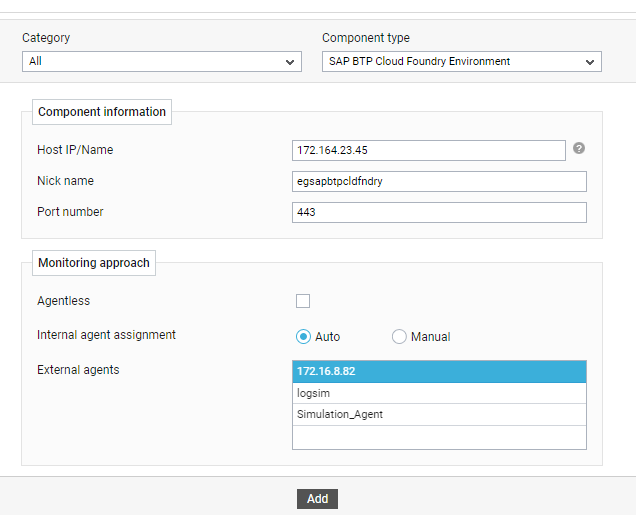Viewport: 636px width, 515px height.
Task: Click the Nick name field egsapbtpcldfndry
Action: (x=439, y=181)
